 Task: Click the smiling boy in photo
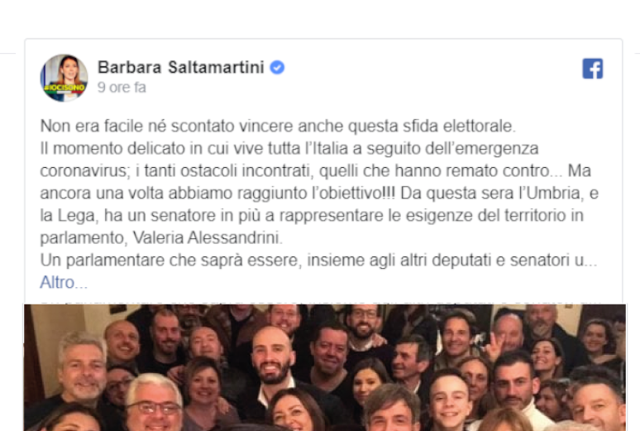point(450,396)
